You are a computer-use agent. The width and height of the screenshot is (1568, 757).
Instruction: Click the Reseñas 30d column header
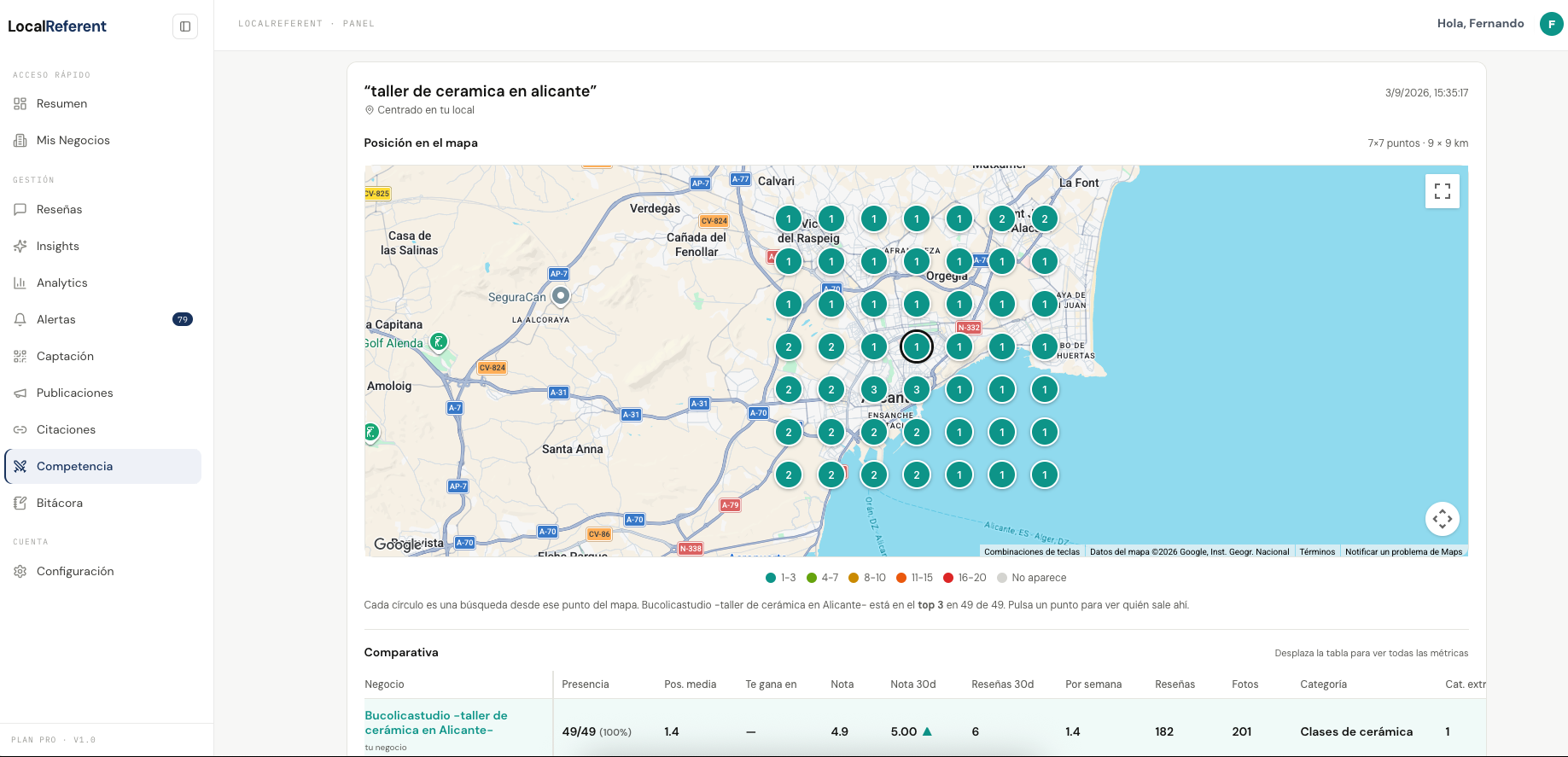tap(1003, 684)
